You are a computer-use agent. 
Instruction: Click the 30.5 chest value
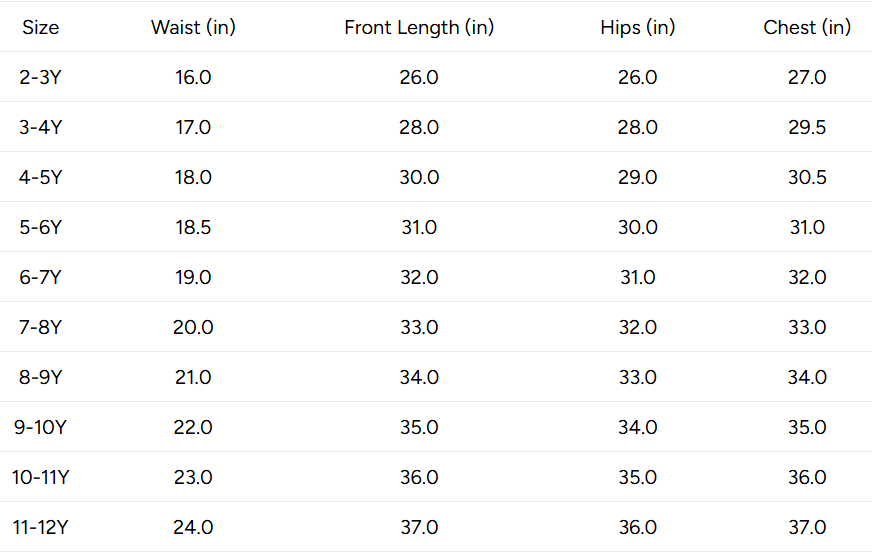click(x=807, y=177)
